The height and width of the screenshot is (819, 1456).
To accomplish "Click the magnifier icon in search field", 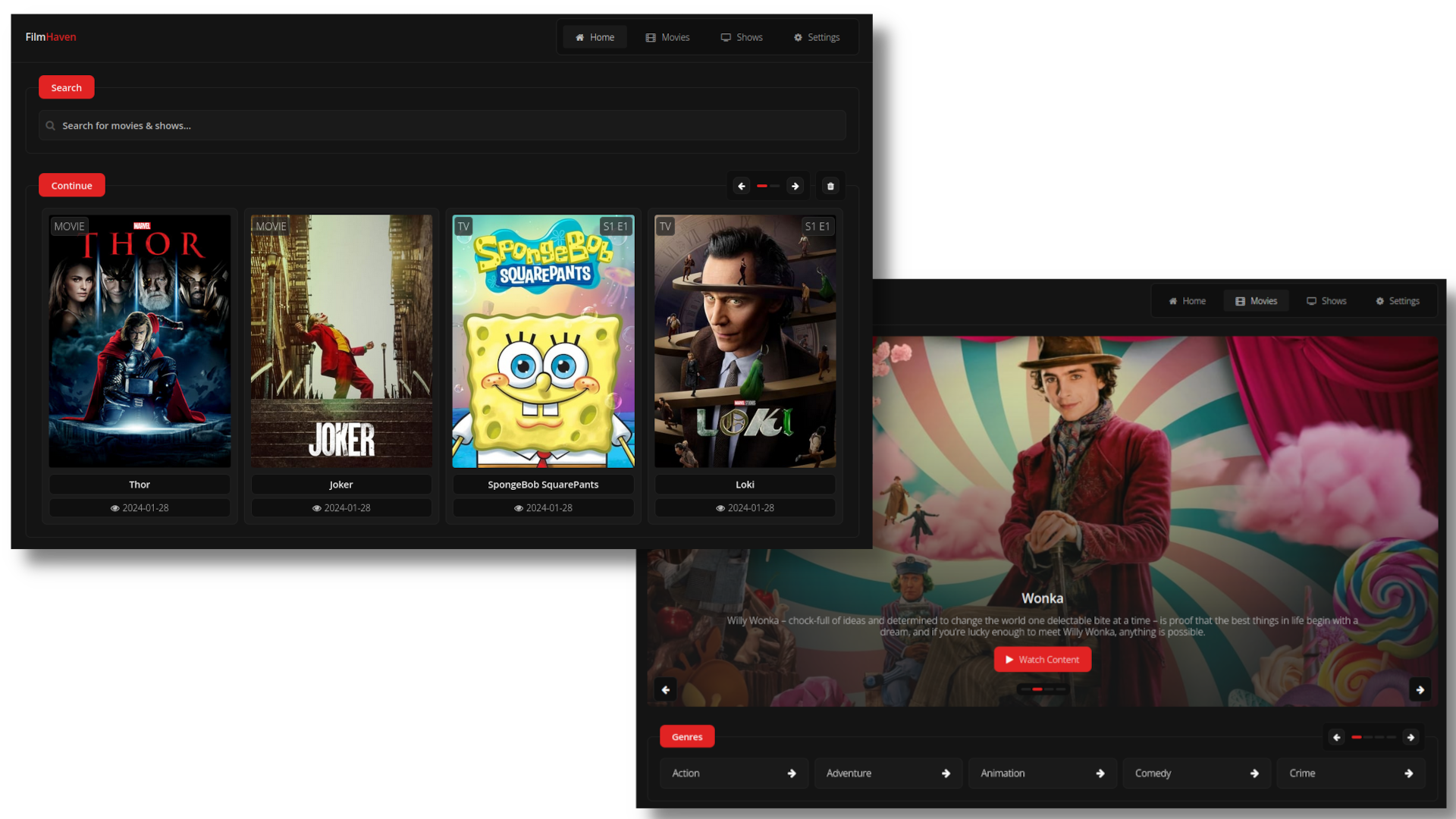I will [x=50, y=126].
